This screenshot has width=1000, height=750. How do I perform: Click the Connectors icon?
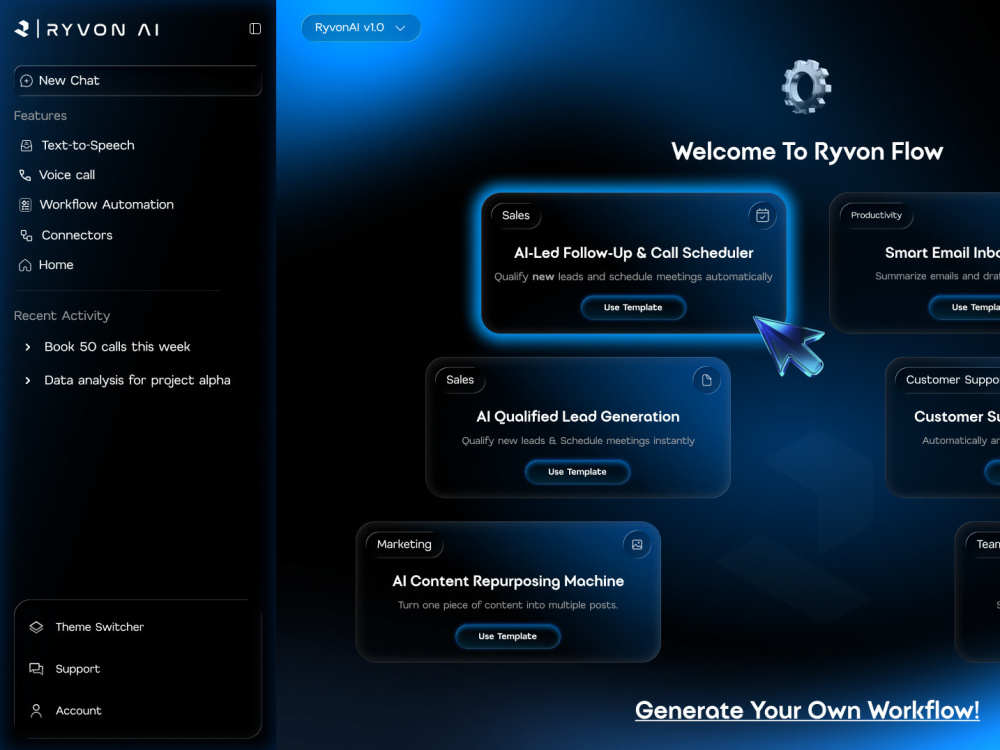pos(26,235)
